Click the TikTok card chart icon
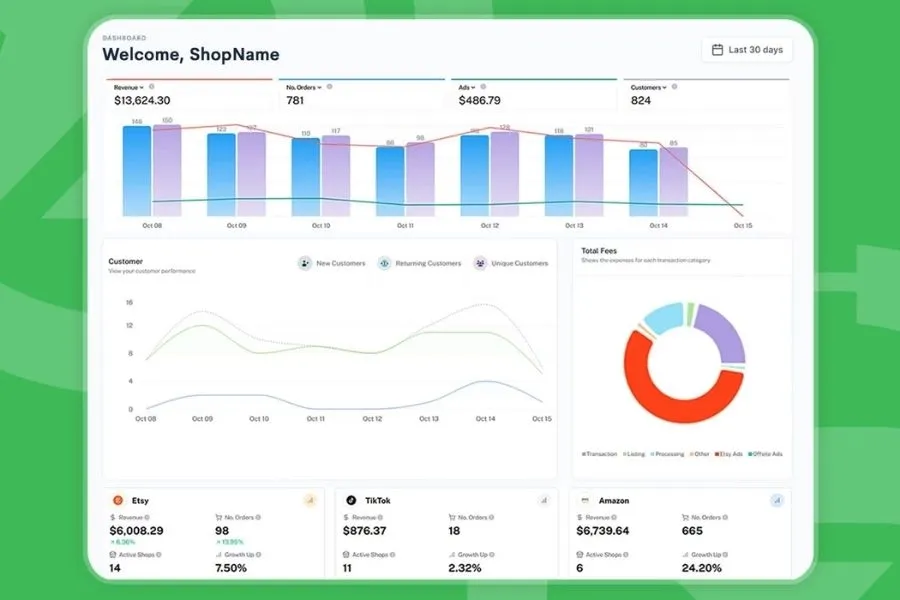The width and height of the screenshot is (900, 600). coord(544,500)
